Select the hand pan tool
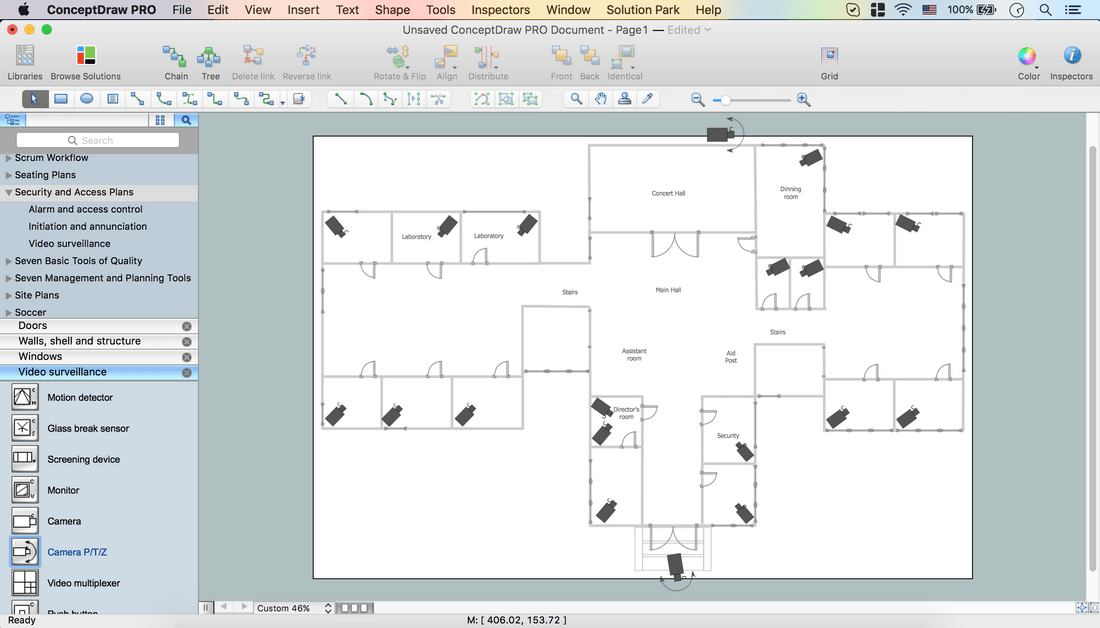 [600, 99]
